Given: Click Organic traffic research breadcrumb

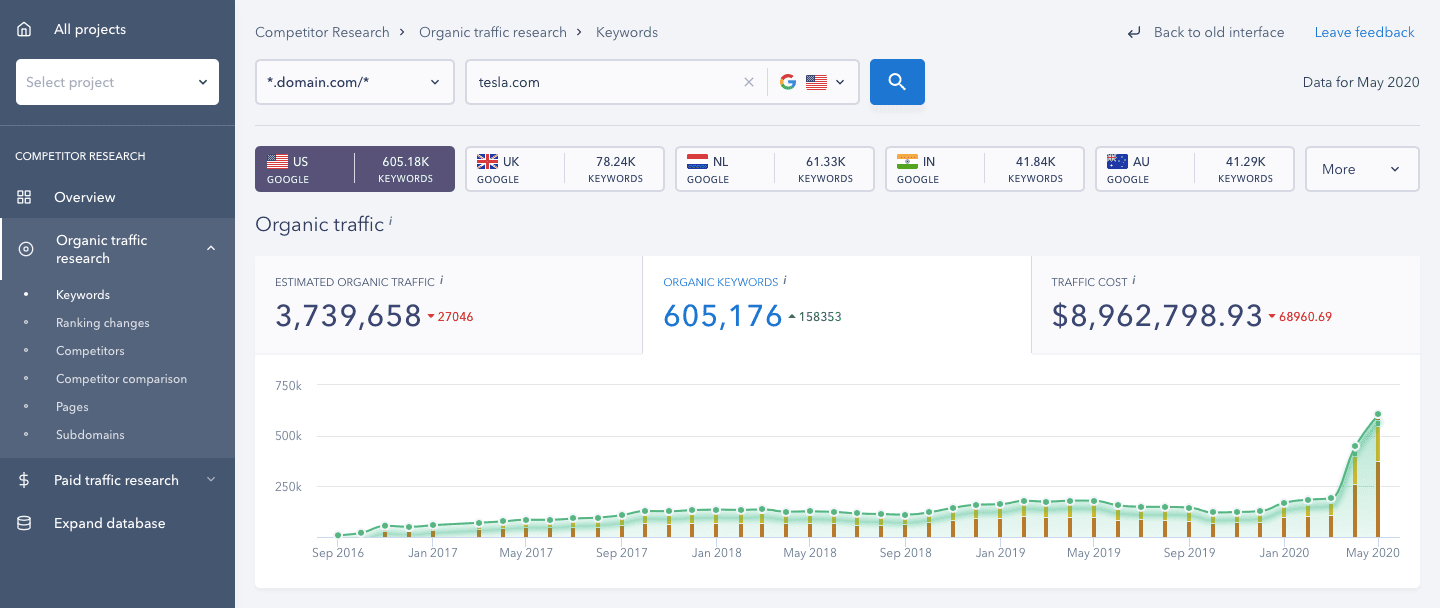Looking at the screenshot, I should coord(493,33).
